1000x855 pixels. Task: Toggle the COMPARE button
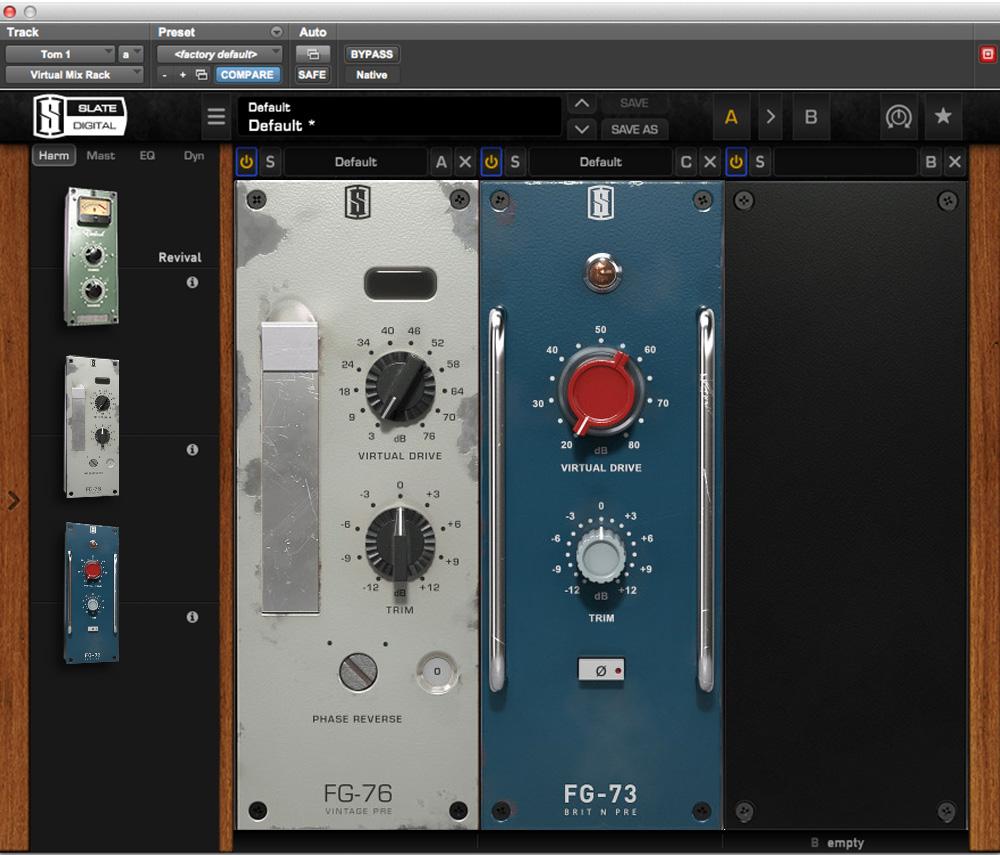pyautogui.click(x=247, y=75)
